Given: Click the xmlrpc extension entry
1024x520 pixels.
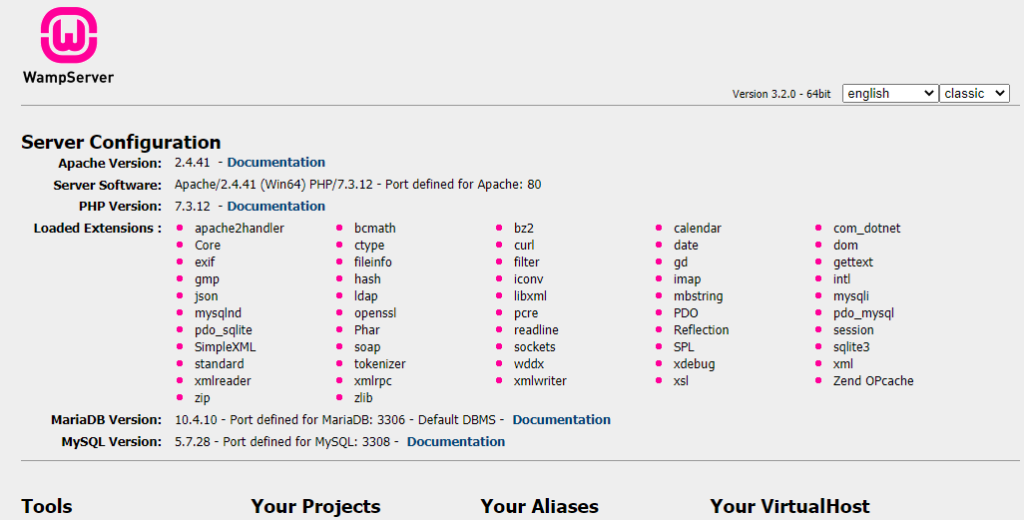Looking at the screenshot, I should (x=373, y=382).
